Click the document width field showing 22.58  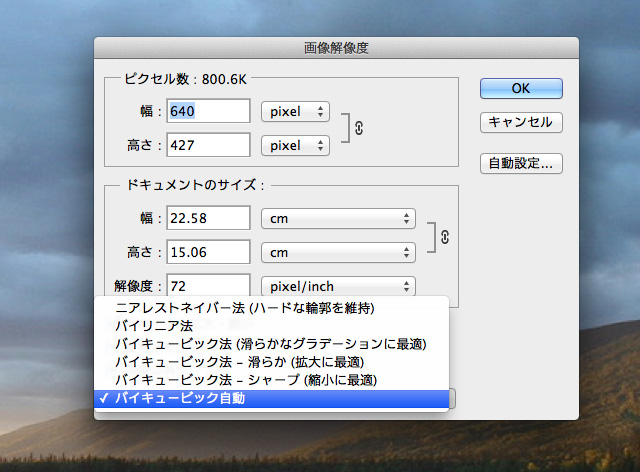pyautogui.click(x=209, y=217)
